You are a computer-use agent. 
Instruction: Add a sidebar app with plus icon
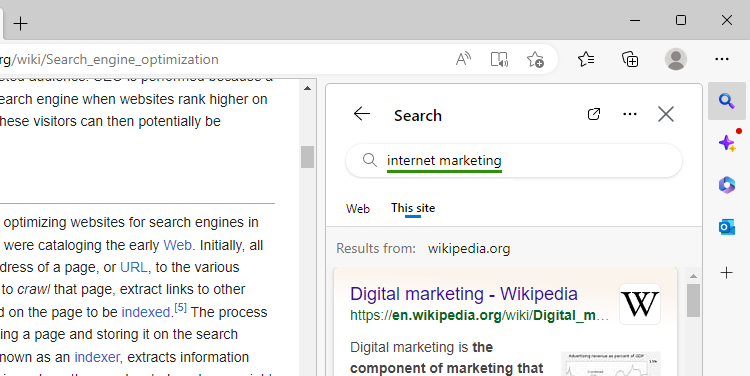[x=727, y=273]
